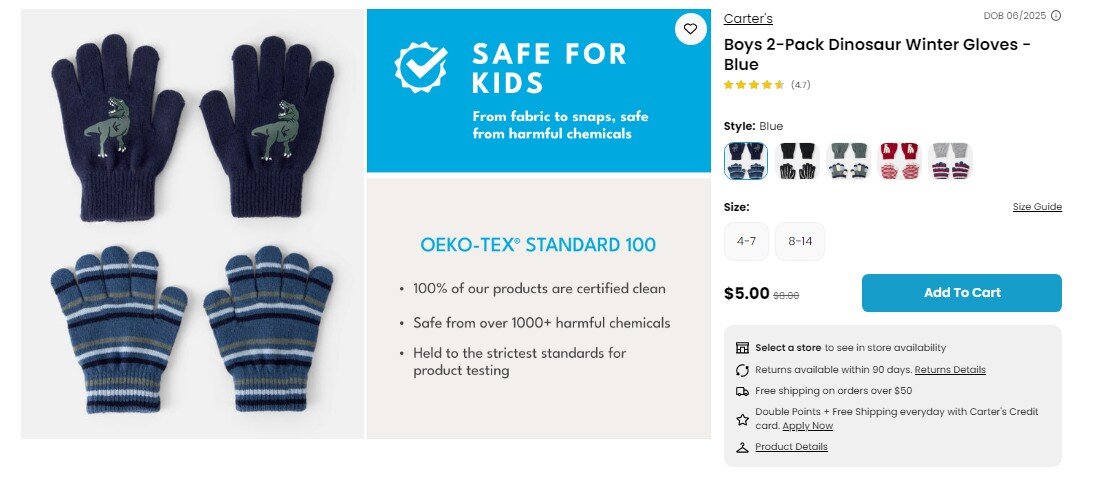Expand Product Details link
This screenshot has height=484, width=1093.
pos(791,447)
